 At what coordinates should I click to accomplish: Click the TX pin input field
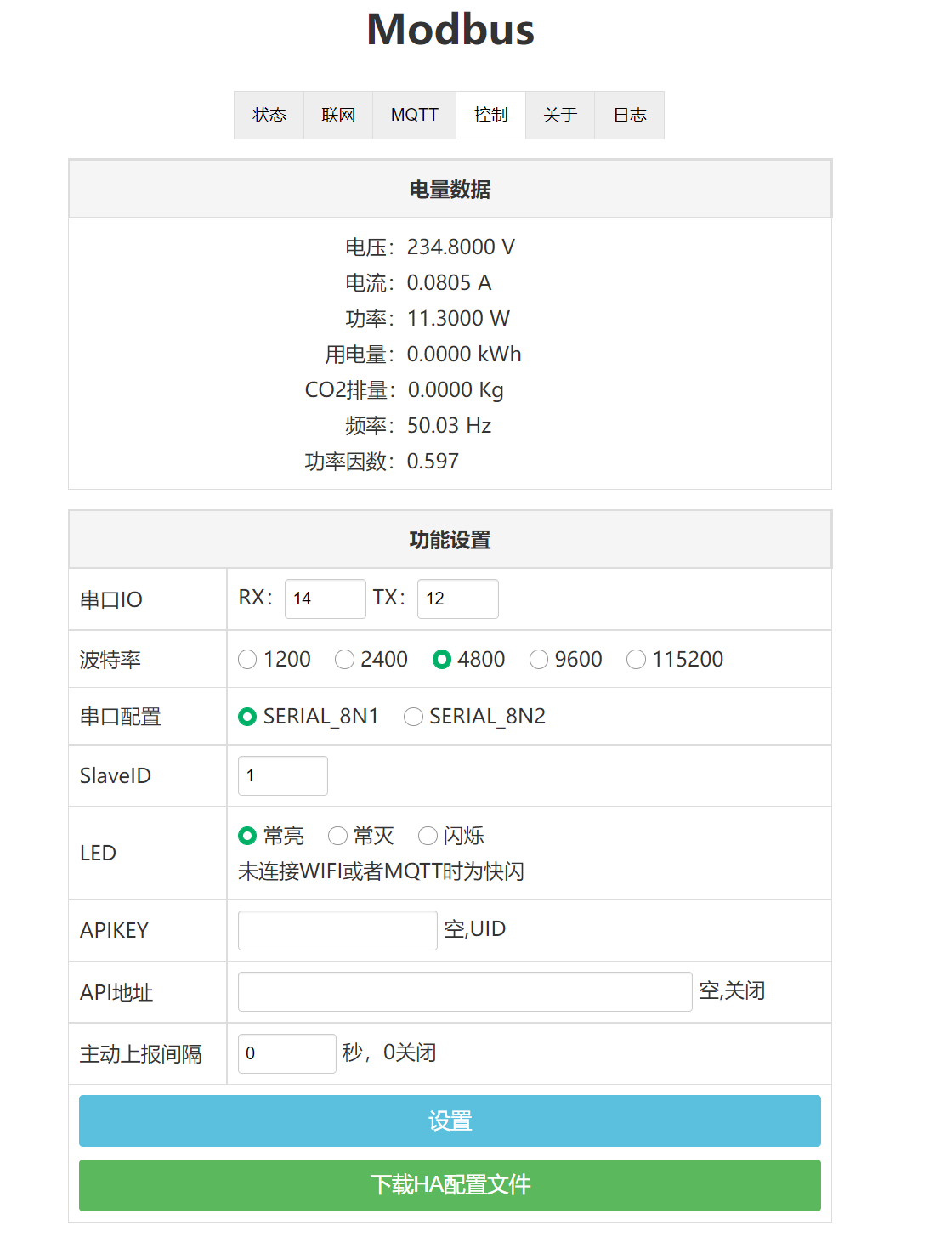[x=457, y=599]
